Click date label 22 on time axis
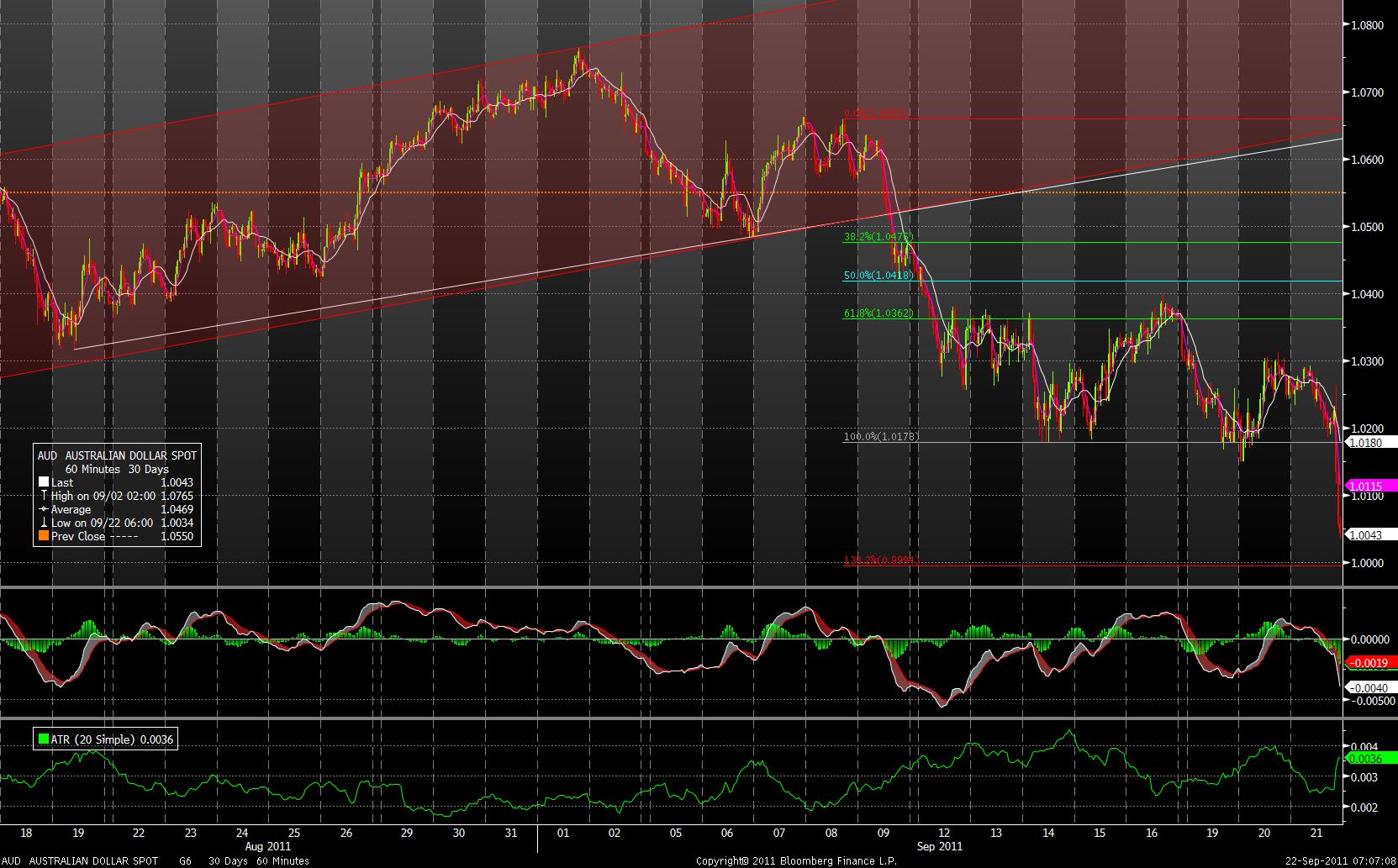This screenshot has width=1398, height=868. click(139, 834)
